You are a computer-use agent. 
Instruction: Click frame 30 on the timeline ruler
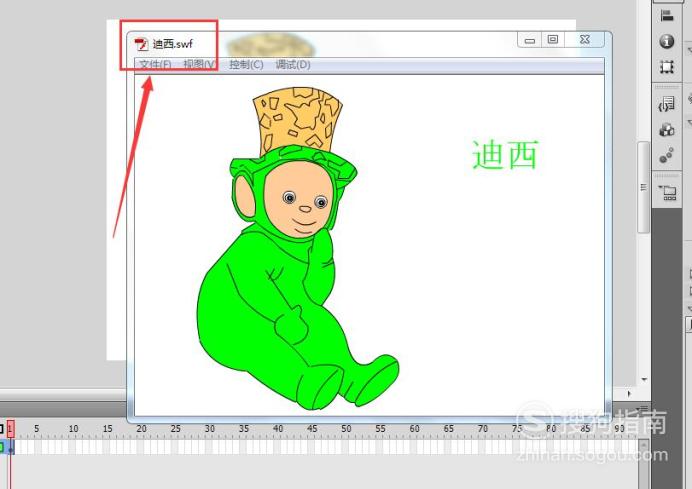(x=210, y=429)
